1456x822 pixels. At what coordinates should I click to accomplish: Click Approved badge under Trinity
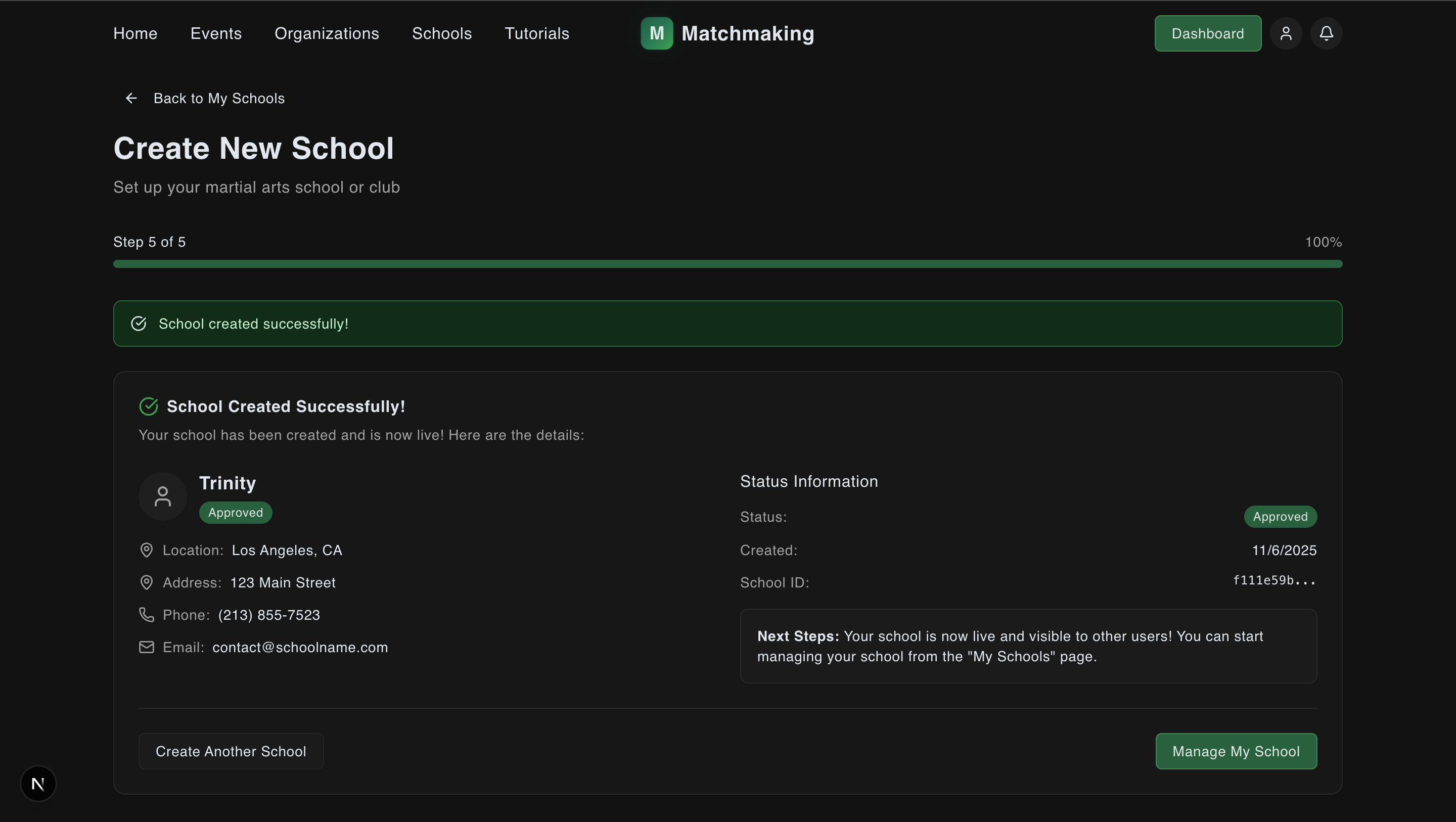pos(236,513)
